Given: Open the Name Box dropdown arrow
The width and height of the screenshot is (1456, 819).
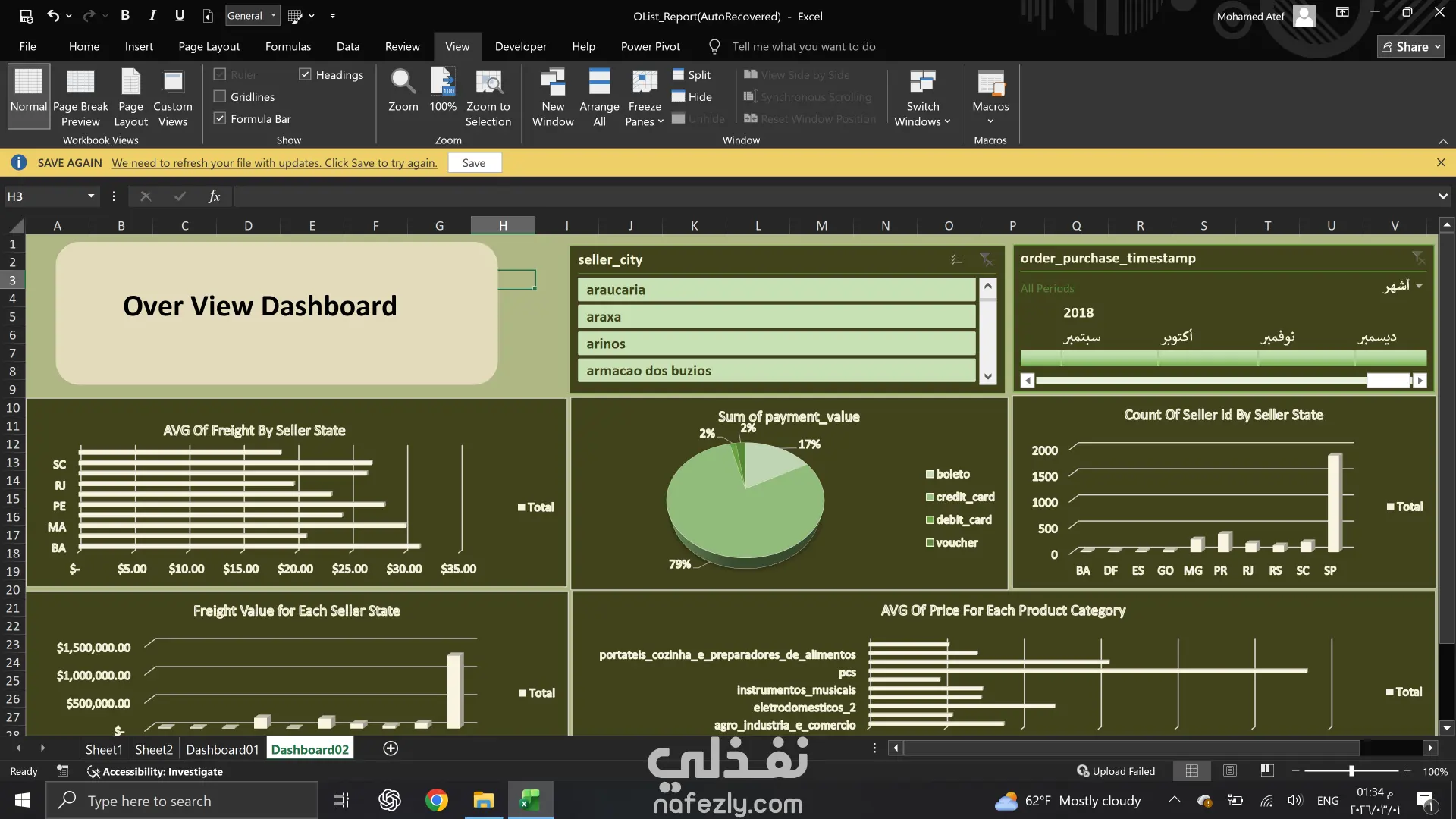Looking at the screenshot, I should [91, 196].
